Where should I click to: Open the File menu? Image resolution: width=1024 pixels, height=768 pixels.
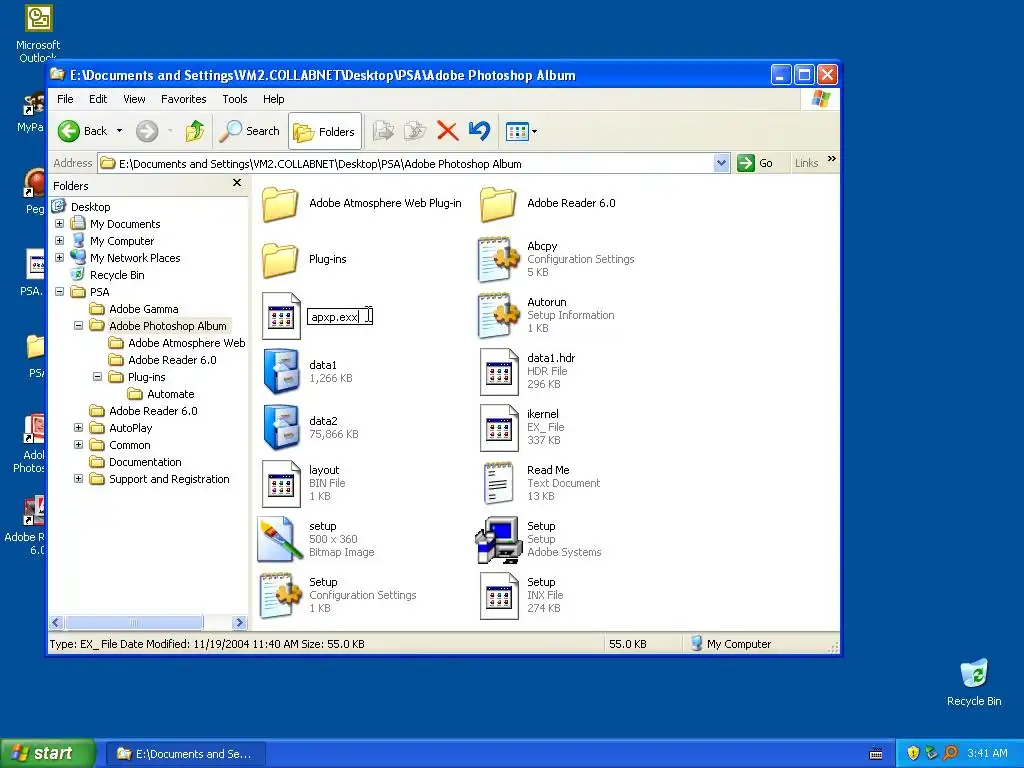click(65, 99)
